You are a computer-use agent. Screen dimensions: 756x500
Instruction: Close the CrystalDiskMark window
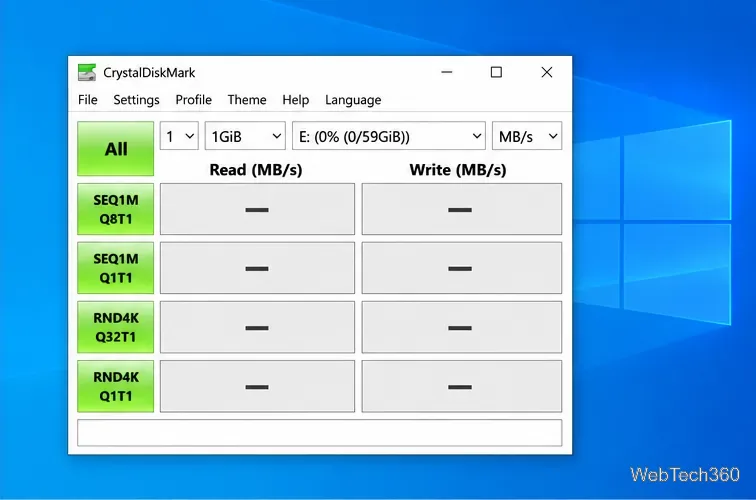(x=547, y=72)
